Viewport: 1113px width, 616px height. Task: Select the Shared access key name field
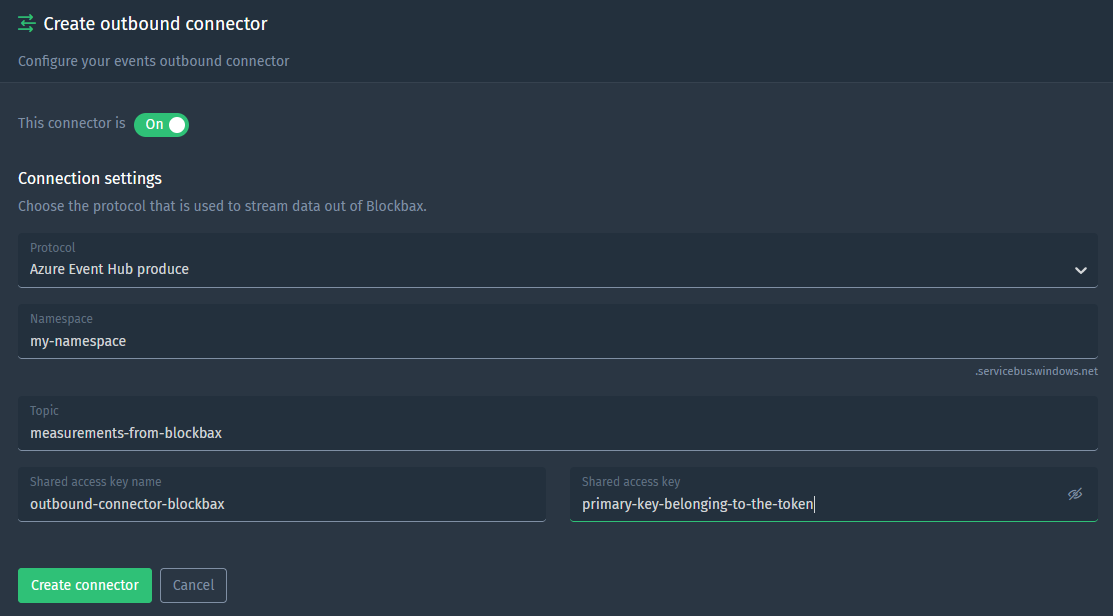click(x=282, y=494)
